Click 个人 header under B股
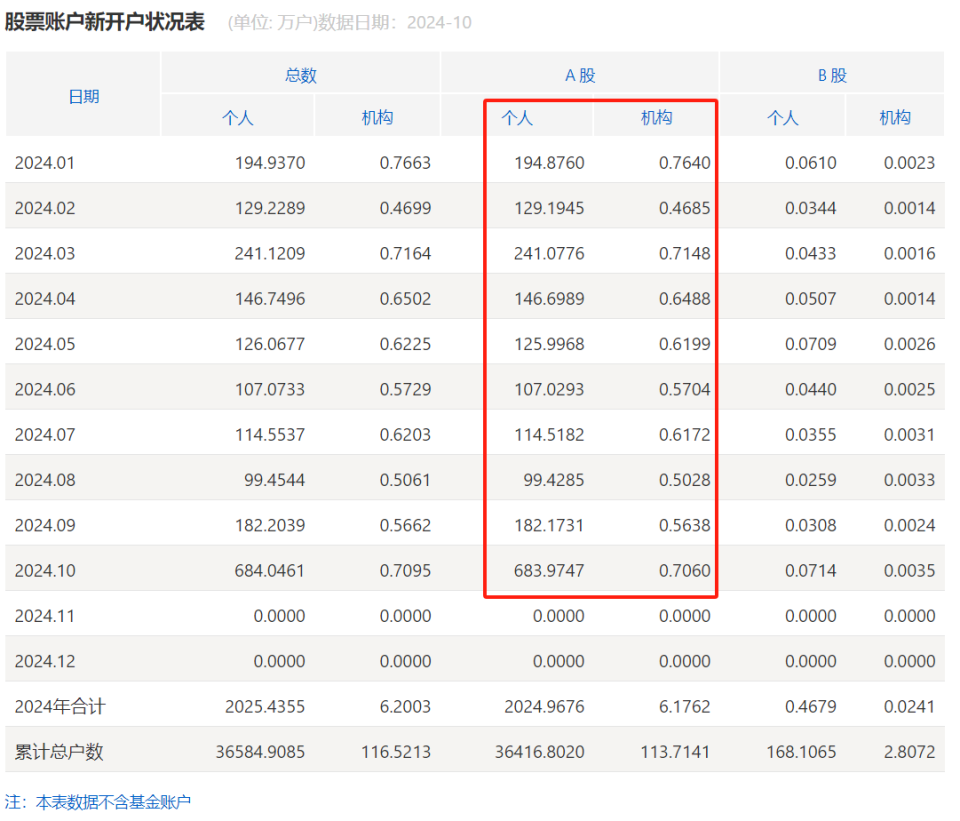This screenshot has width=960, height=821. (x=782, y=118)
